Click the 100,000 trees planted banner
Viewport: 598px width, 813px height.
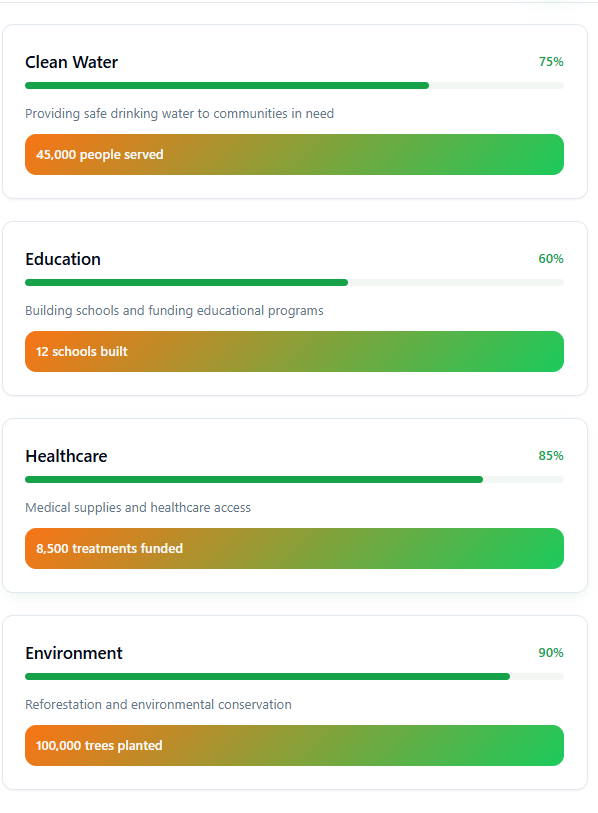pos(294,746)
